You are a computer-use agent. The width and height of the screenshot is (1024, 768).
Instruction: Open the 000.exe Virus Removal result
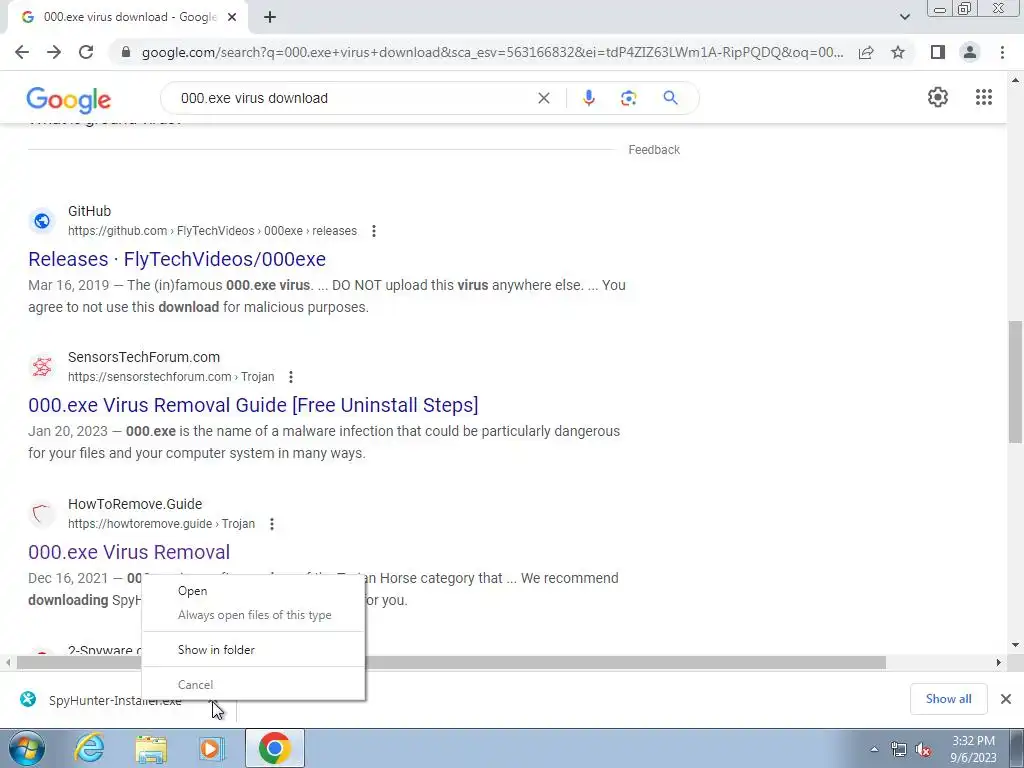click(129, 552)
